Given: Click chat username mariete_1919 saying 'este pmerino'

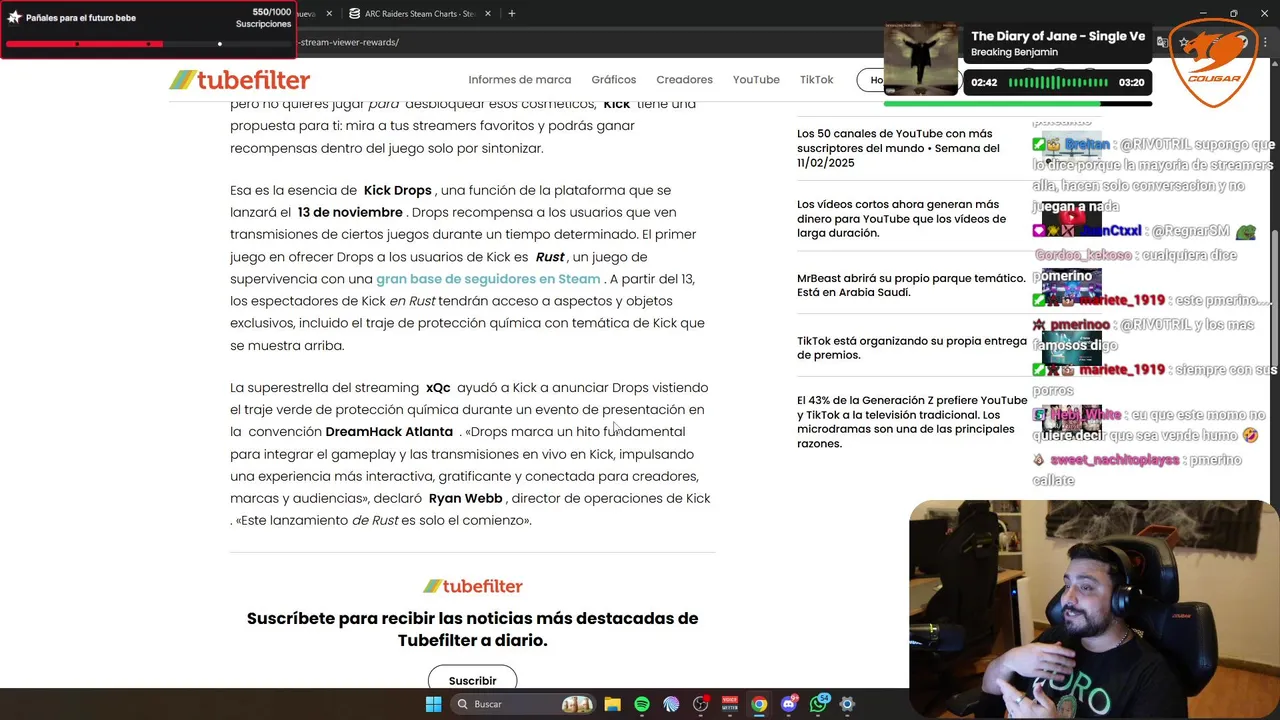Looking at the screenshot, I should (x=1121, y=300).
